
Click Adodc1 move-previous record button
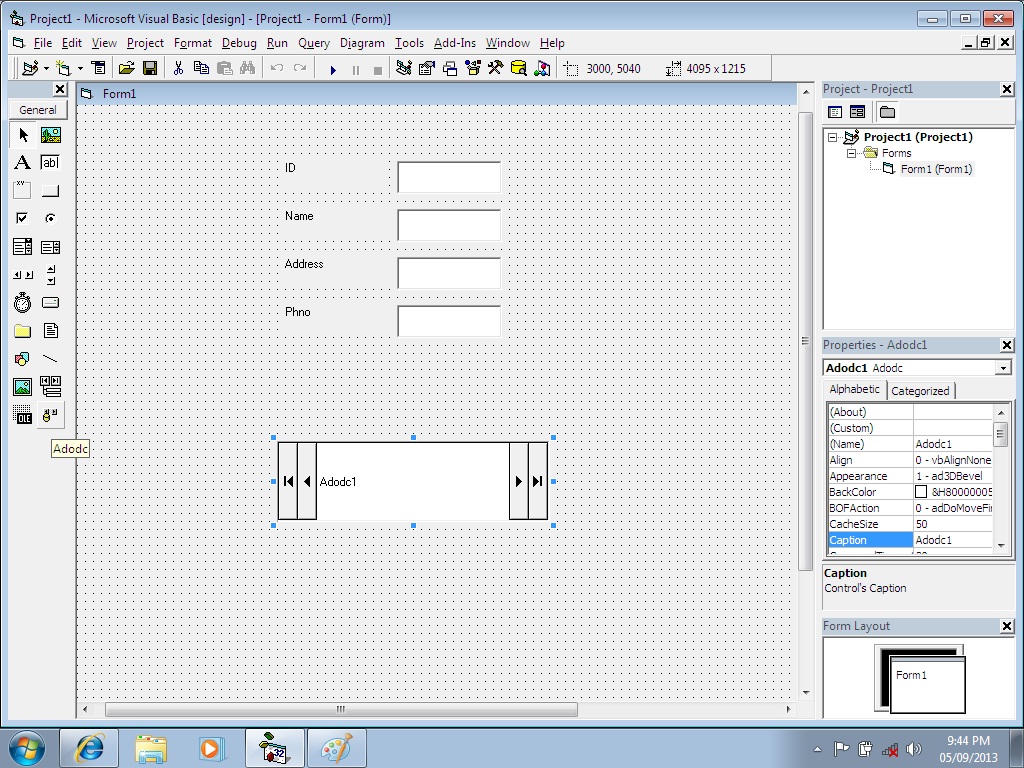click(x=307, y=481)
